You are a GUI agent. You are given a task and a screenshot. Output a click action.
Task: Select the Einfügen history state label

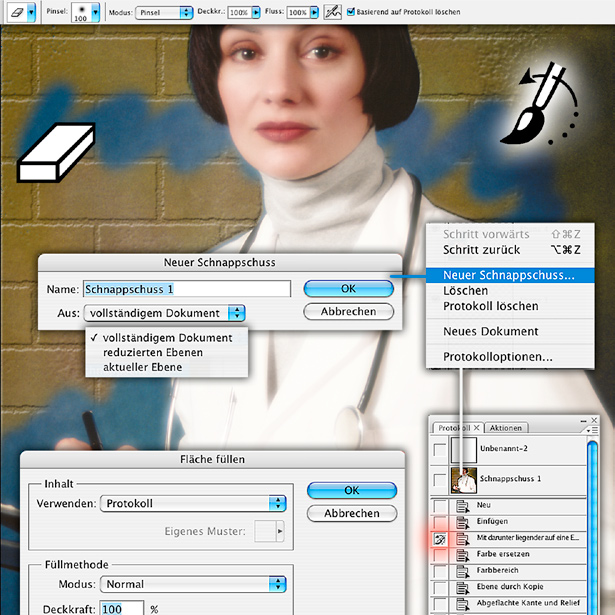tap(492, 521)
